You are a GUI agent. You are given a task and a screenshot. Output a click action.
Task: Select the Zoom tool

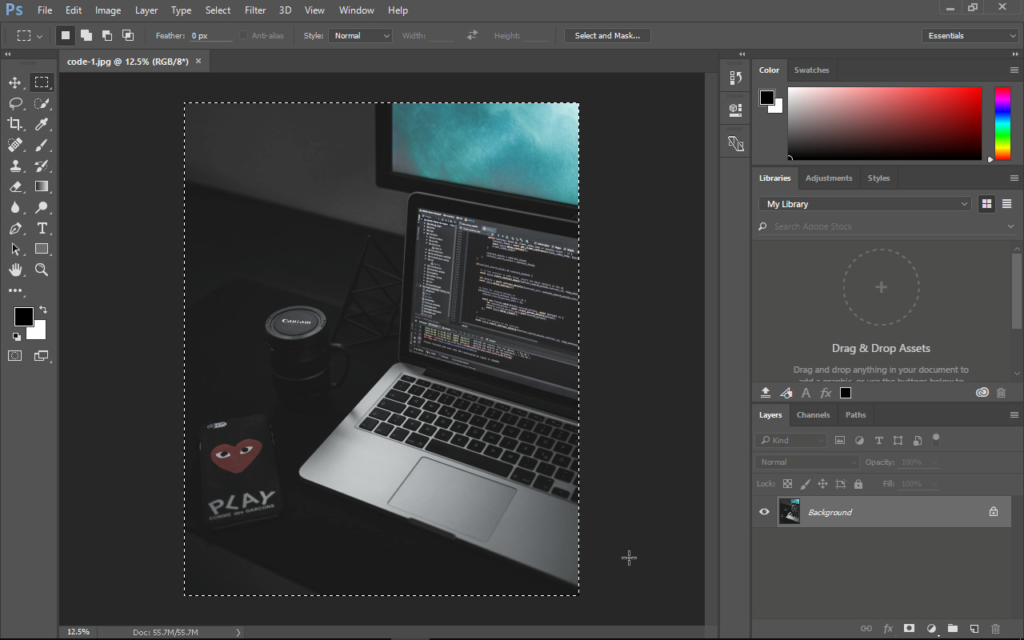click(41, 269)
